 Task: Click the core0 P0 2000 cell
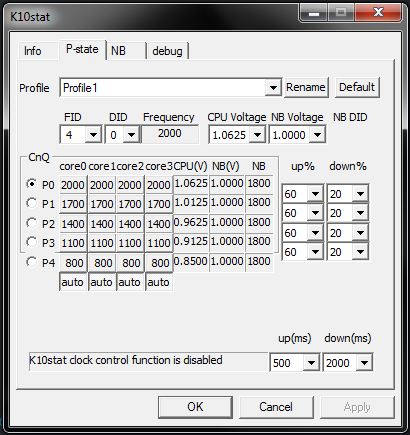pyautogui.click(x=73, y=184)
